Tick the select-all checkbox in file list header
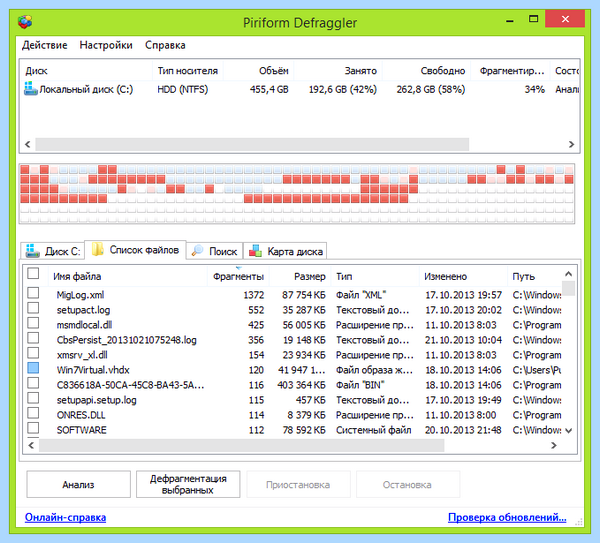 [33, 273]
